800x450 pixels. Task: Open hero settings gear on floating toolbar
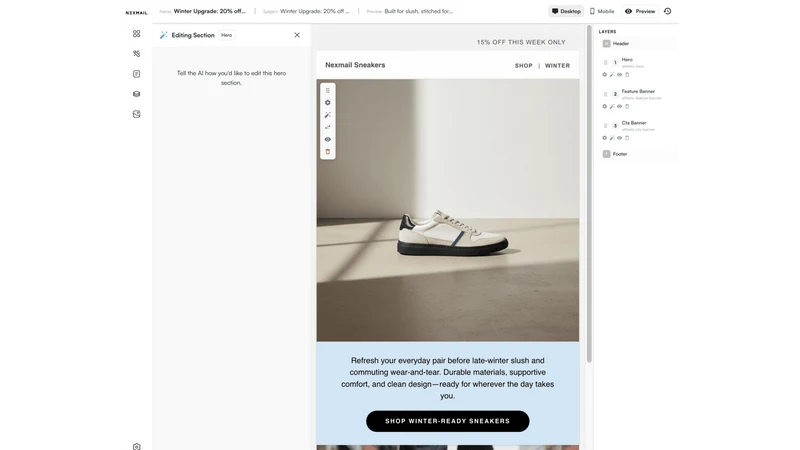pos(328,103)
